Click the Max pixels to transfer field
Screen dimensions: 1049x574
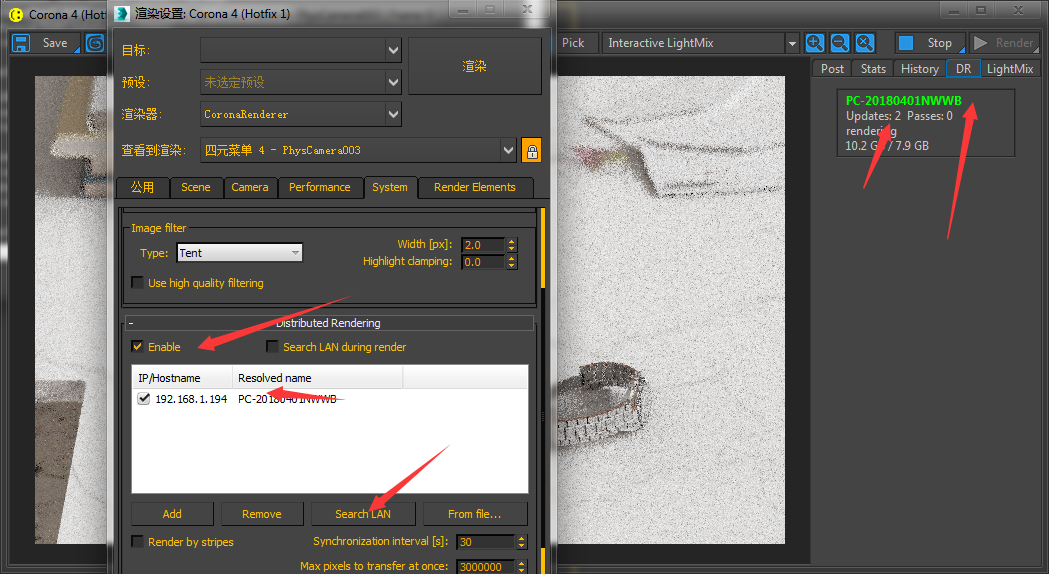(486, 567)
